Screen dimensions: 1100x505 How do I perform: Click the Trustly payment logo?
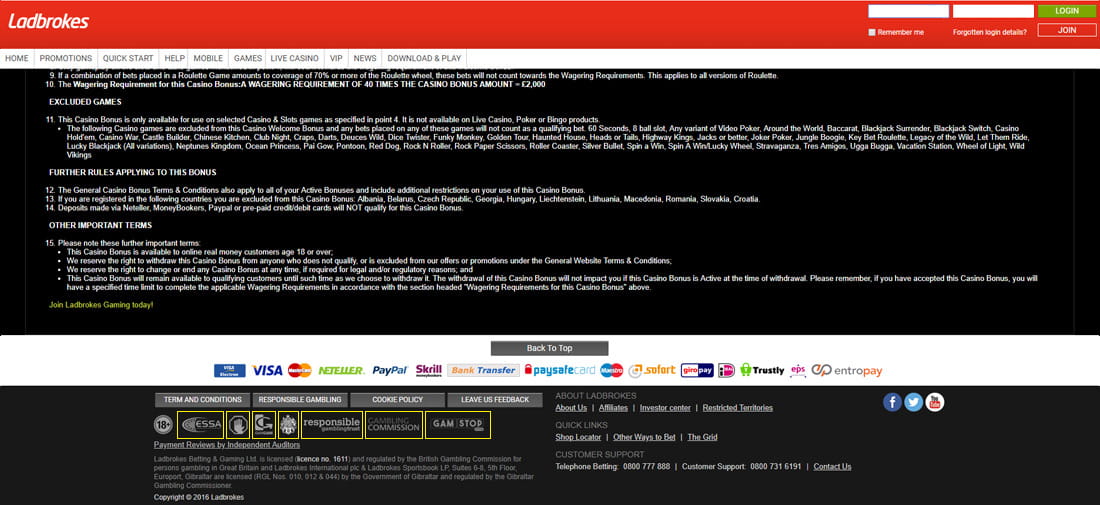click(x=762, y=370)
